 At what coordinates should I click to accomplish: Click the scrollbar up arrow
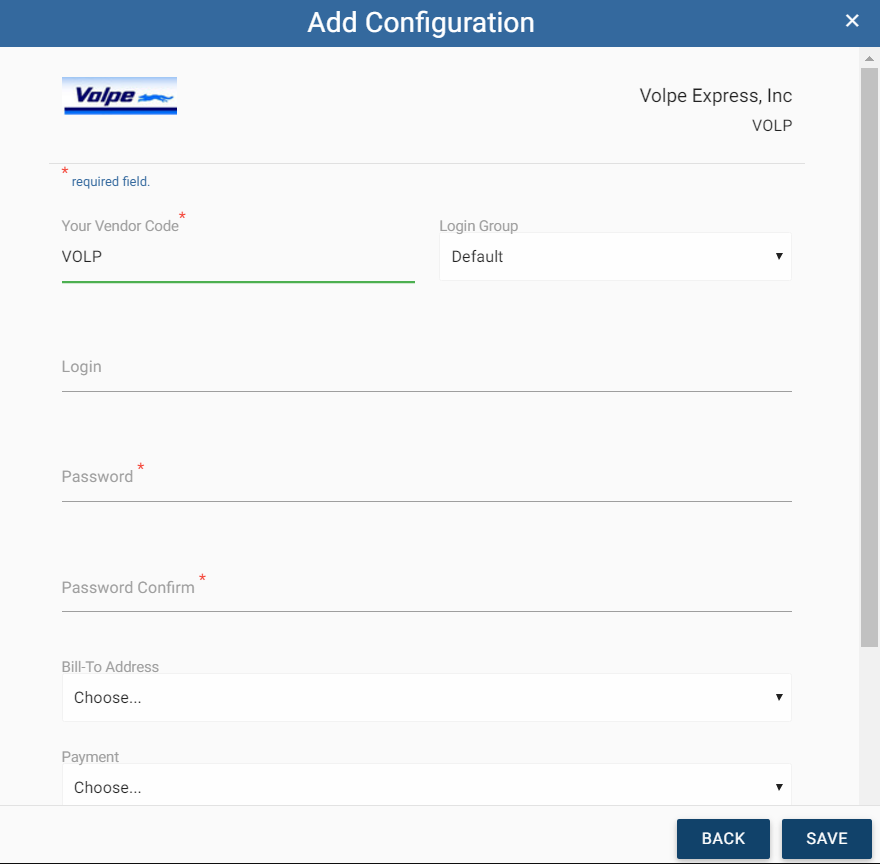click(x=869, y=58)
